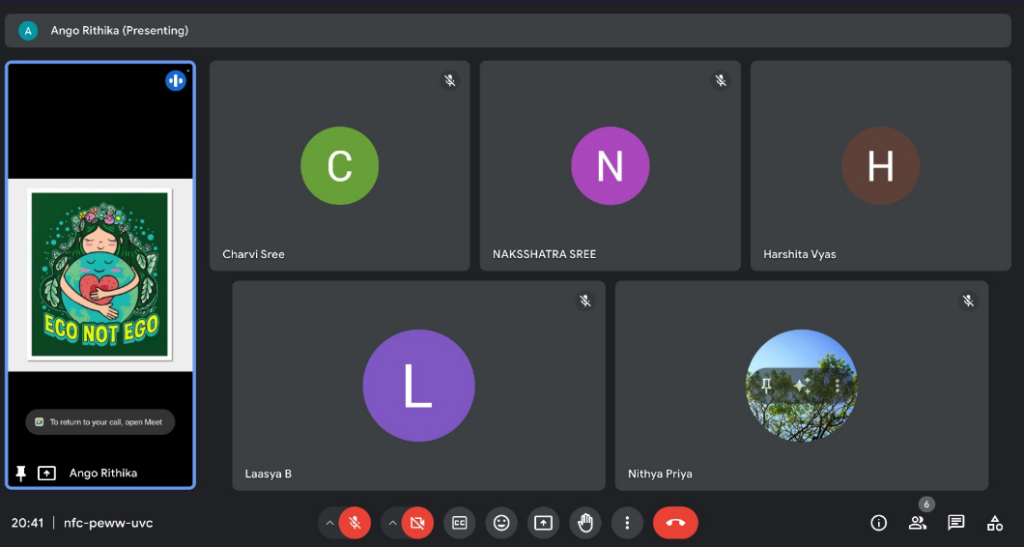Open tile options menu on Nithya Priya's avatar
The height and width of the screenshot is (547, 1024).
836,385
